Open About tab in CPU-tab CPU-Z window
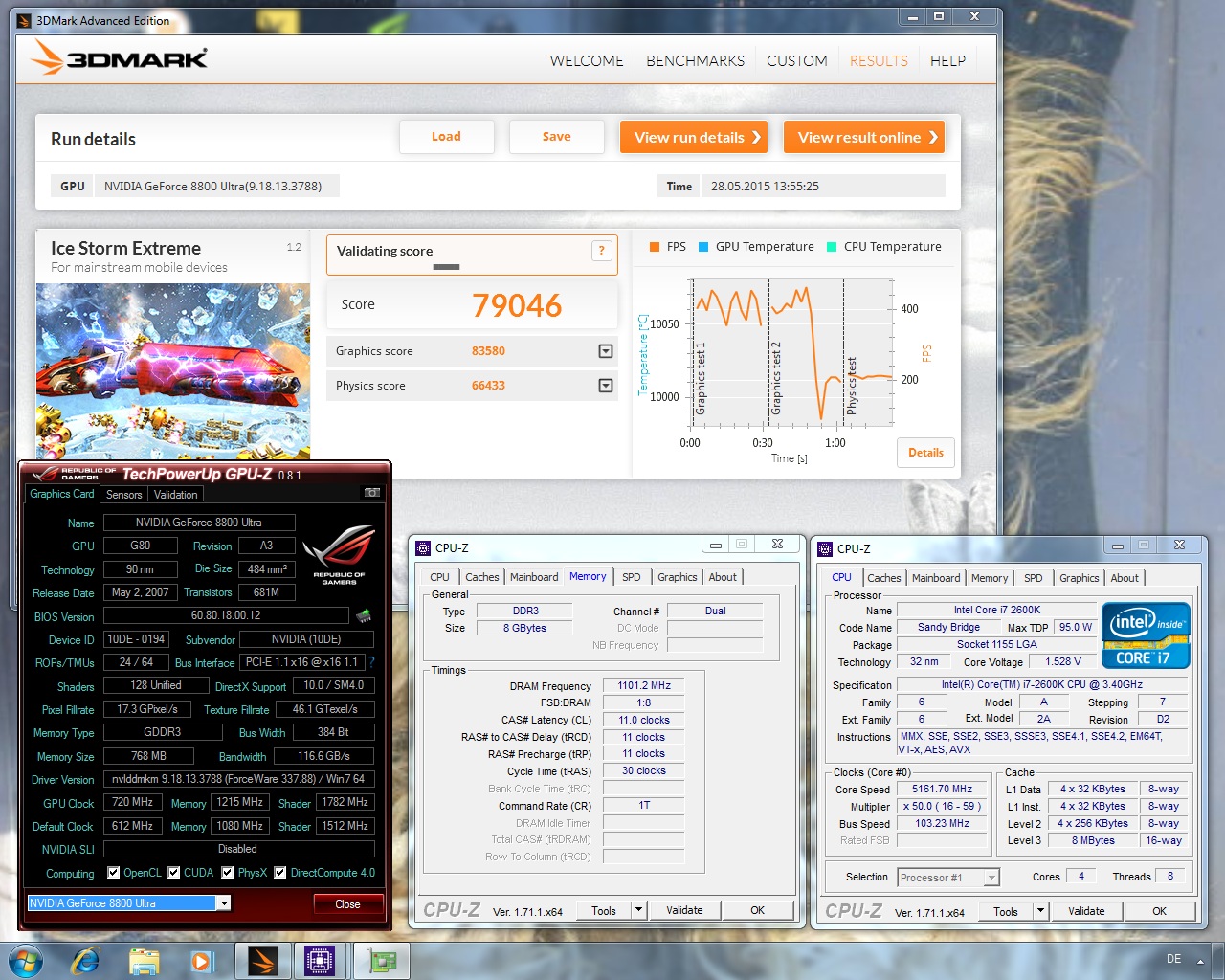 pos(1125,578)
